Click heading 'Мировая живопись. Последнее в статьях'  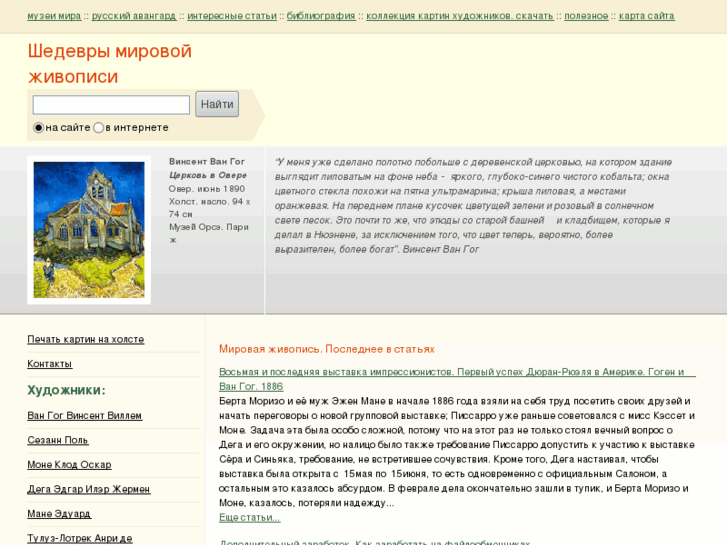[327, 349]
